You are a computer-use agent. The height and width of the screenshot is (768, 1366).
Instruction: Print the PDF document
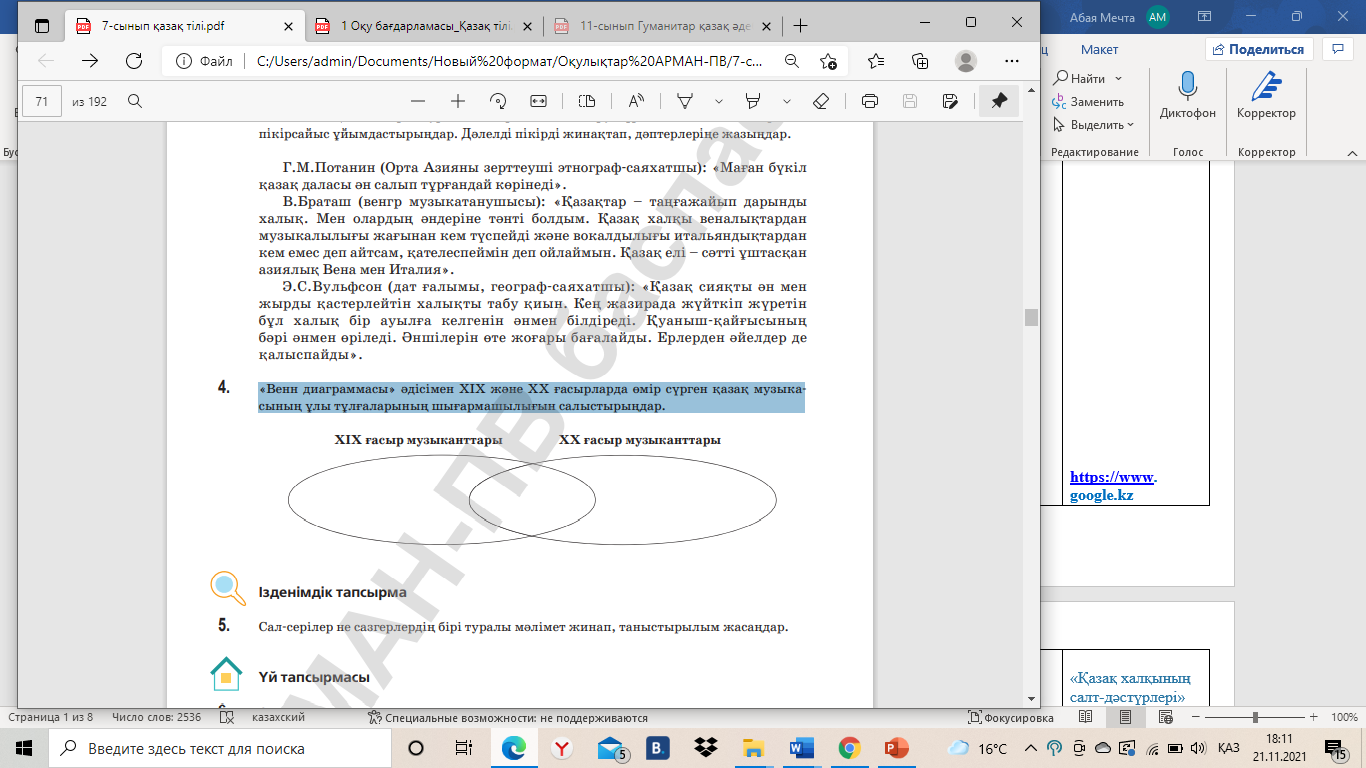coord(870,101)
